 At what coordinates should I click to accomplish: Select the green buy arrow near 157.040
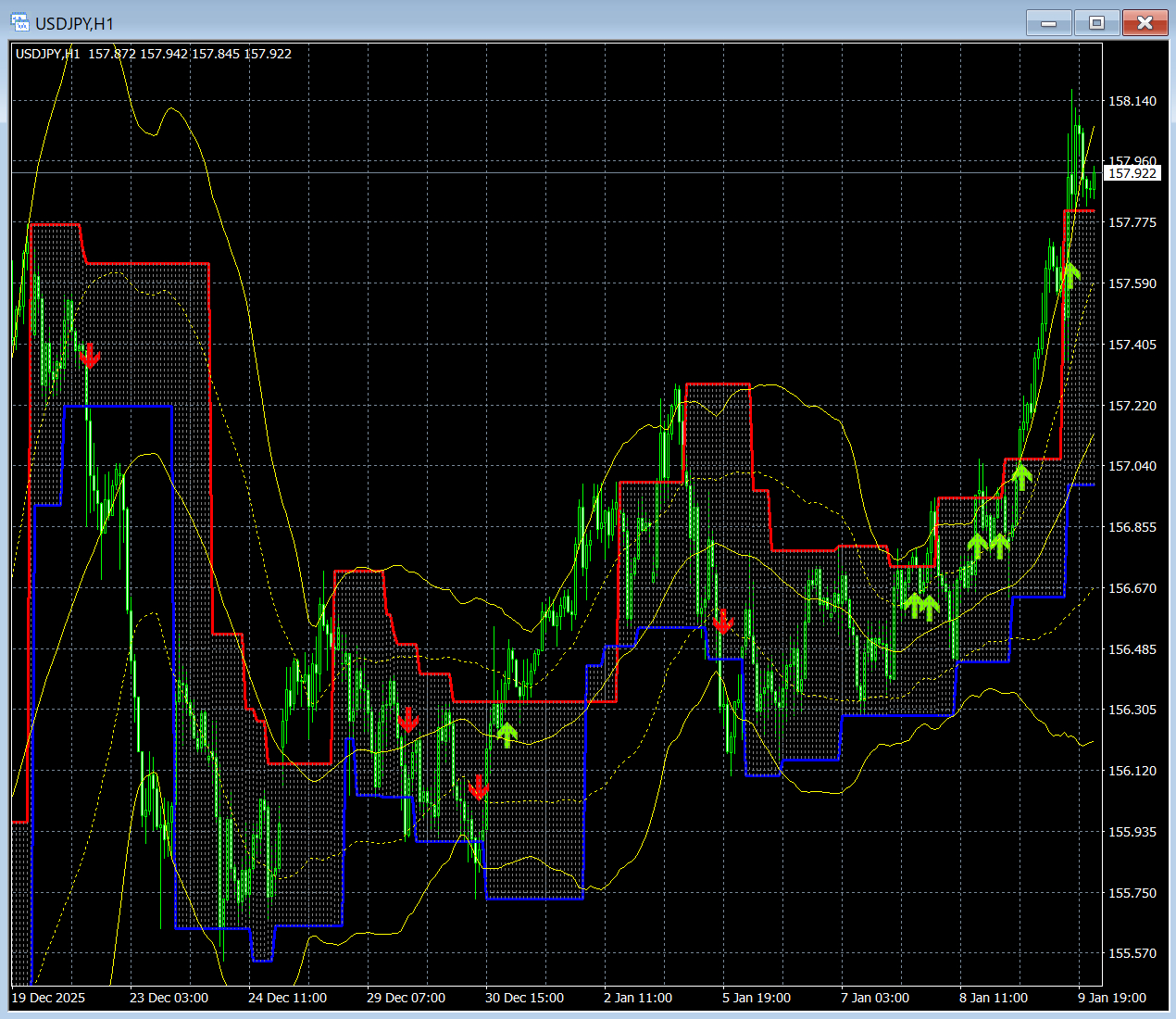click(x=1021, y=477)
